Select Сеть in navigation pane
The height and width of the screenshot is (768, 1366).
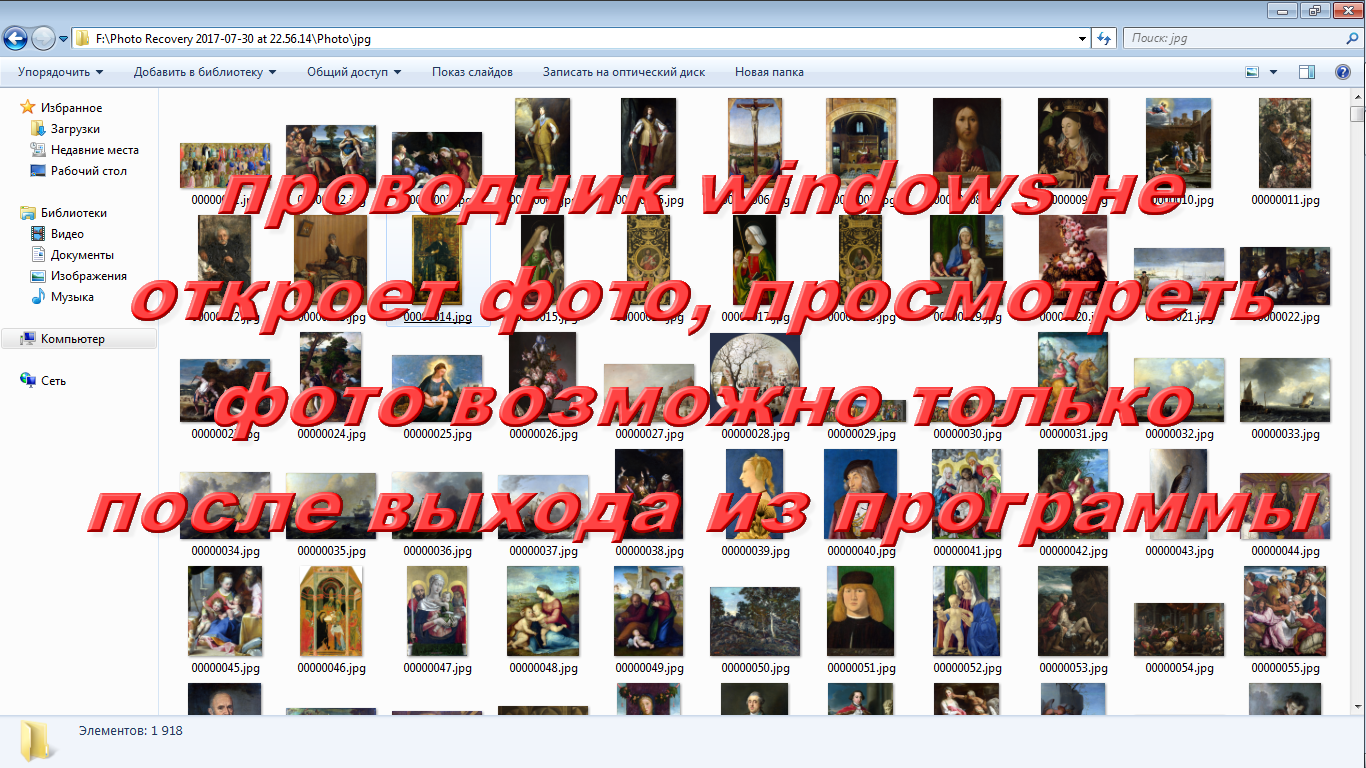point(53,381)
